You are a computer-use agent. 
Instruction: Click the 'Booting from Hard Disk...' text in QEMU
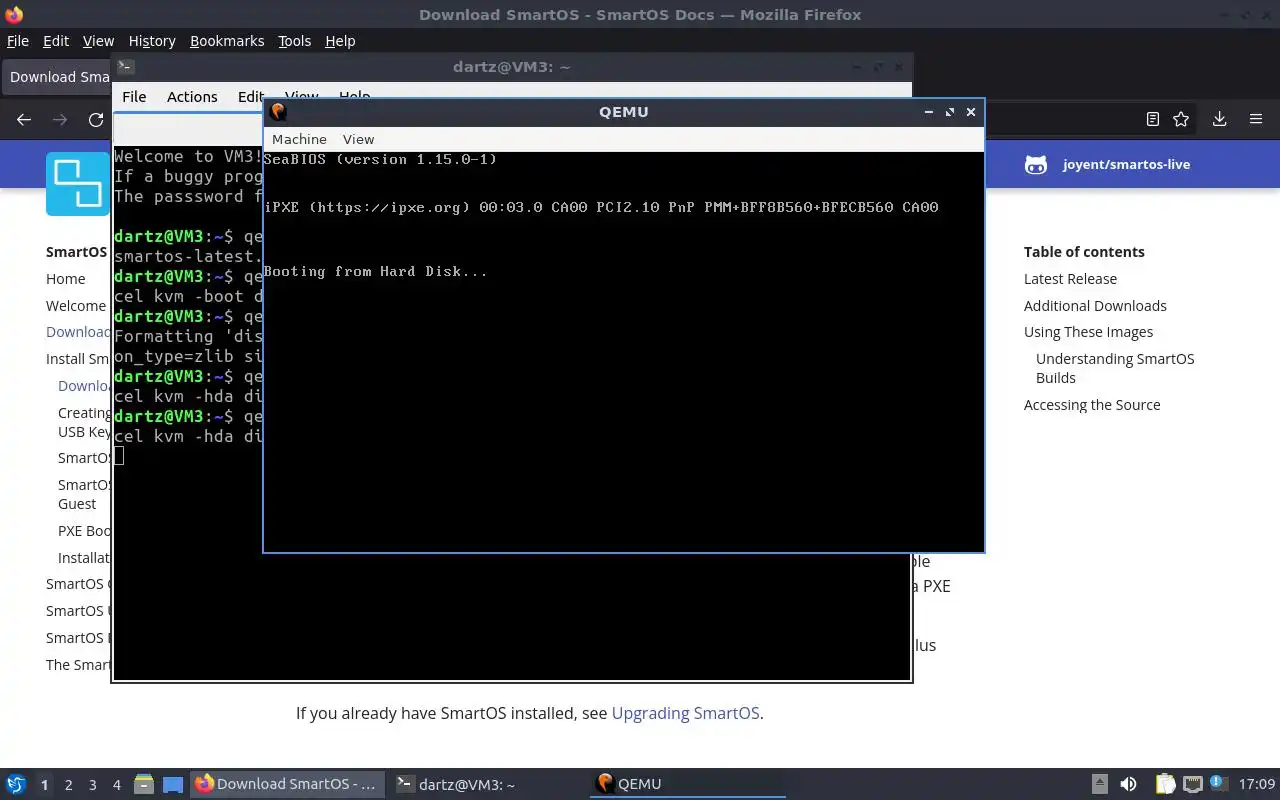click(x=376, y=271)
